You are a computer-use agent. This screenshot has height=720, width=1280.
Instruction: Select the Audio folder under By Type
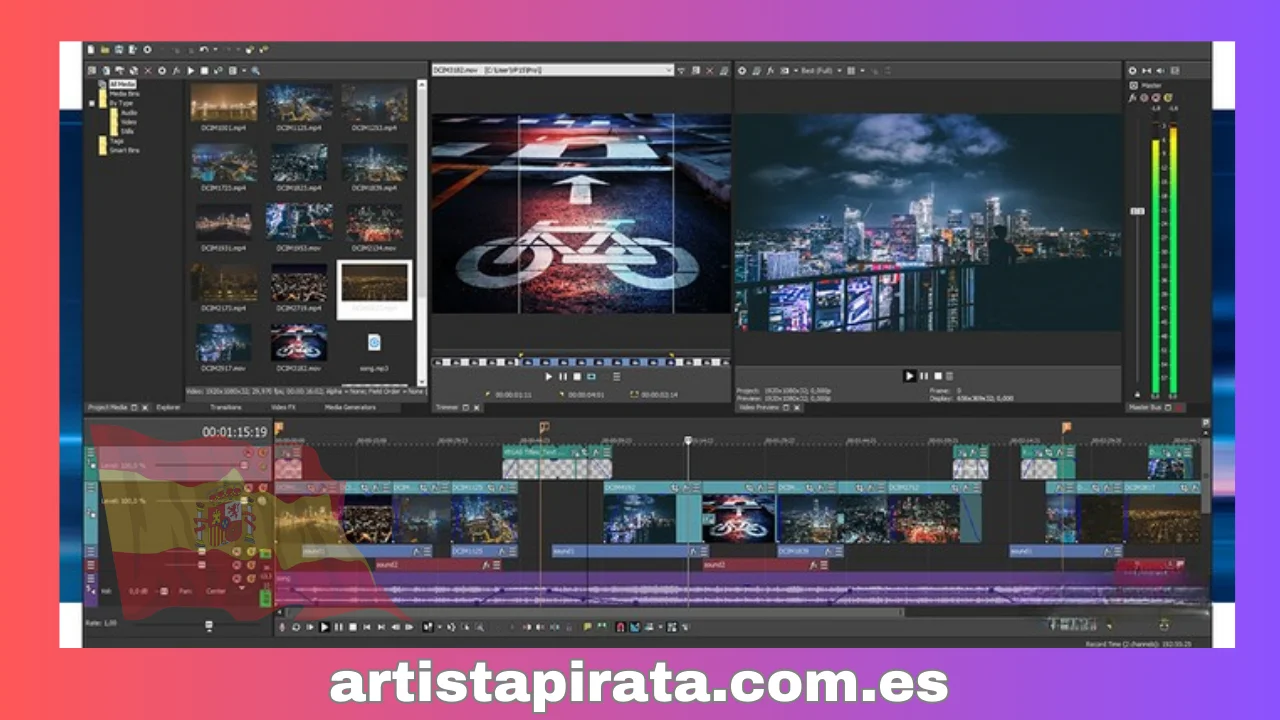click(x=129, y=112)
